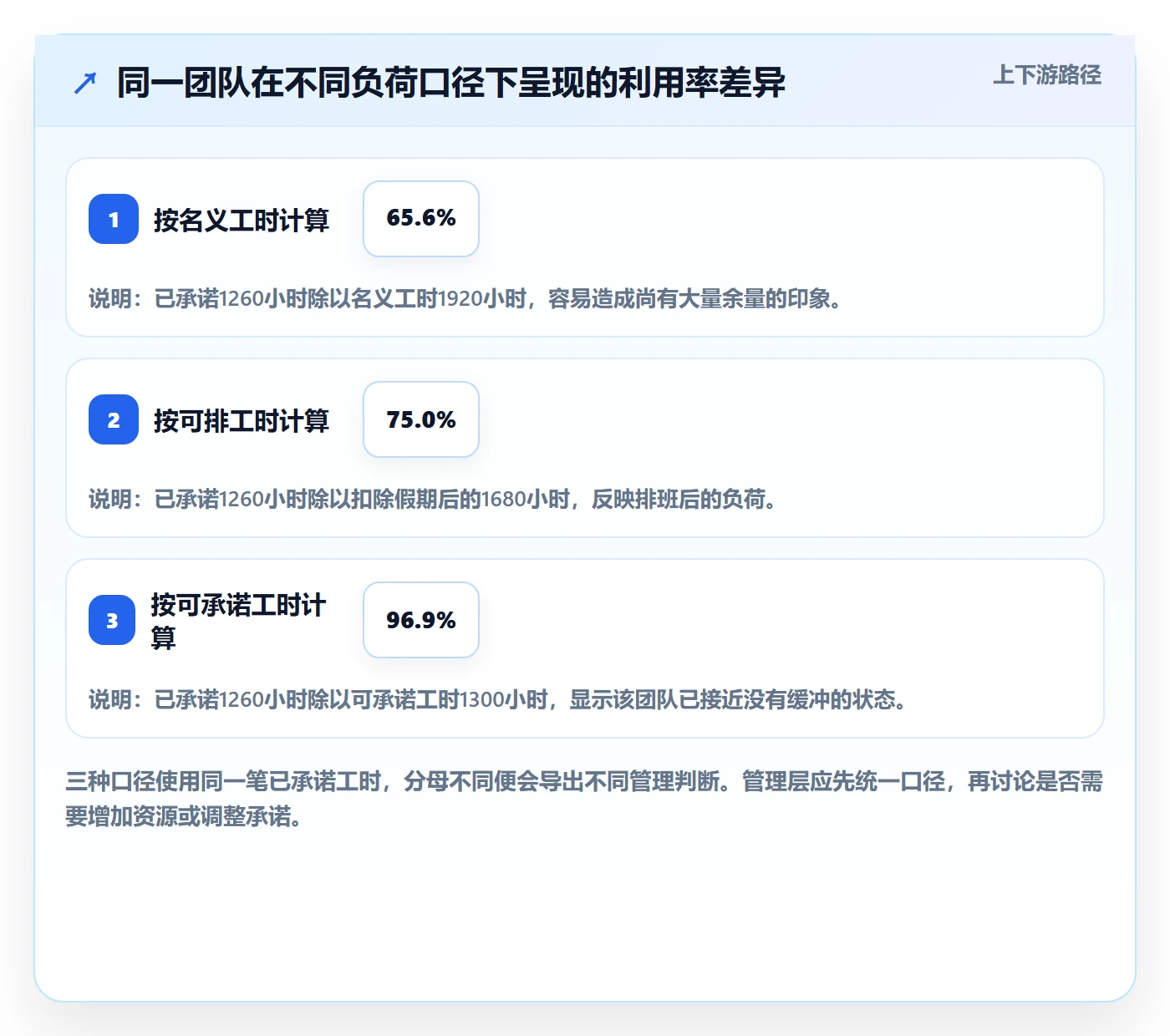Click the heading 按名义工时计算

242,220
